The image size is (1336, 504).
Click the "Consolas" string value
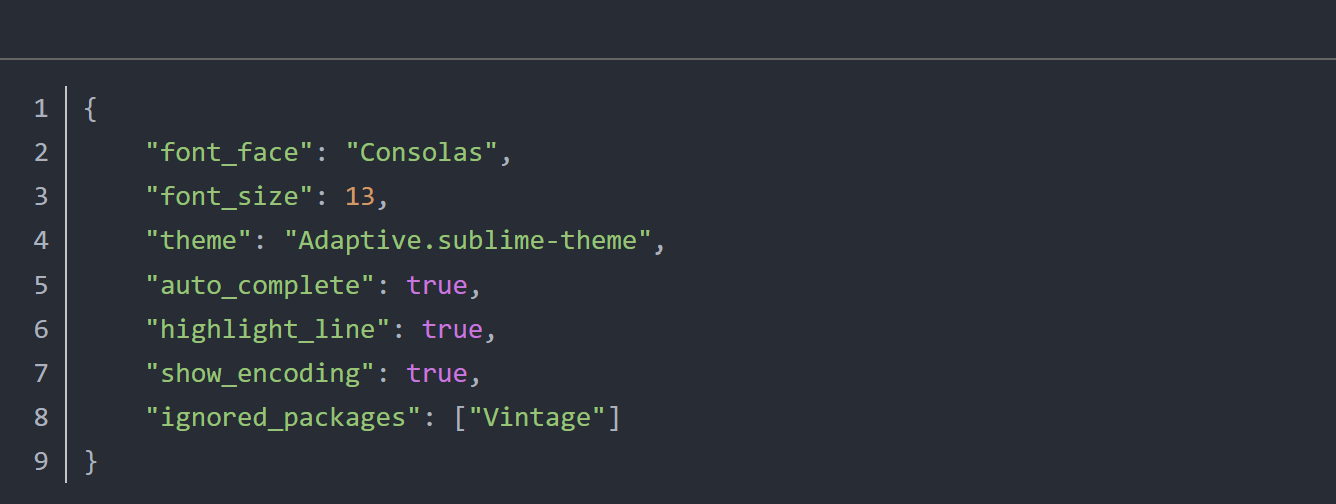[421, 153]
